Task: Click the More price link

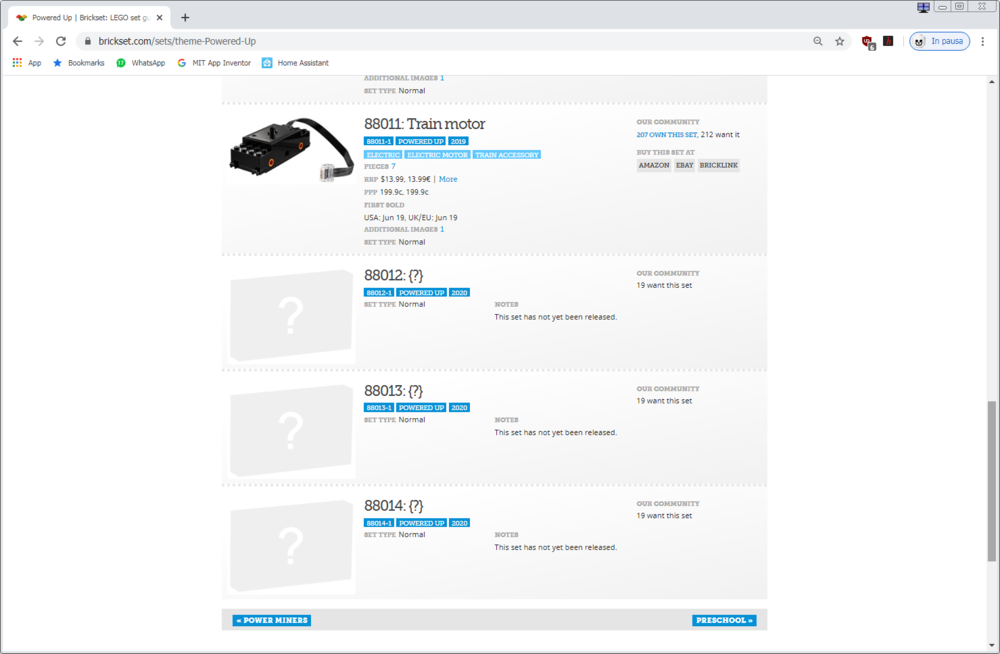Action: [x=448, y=179]
